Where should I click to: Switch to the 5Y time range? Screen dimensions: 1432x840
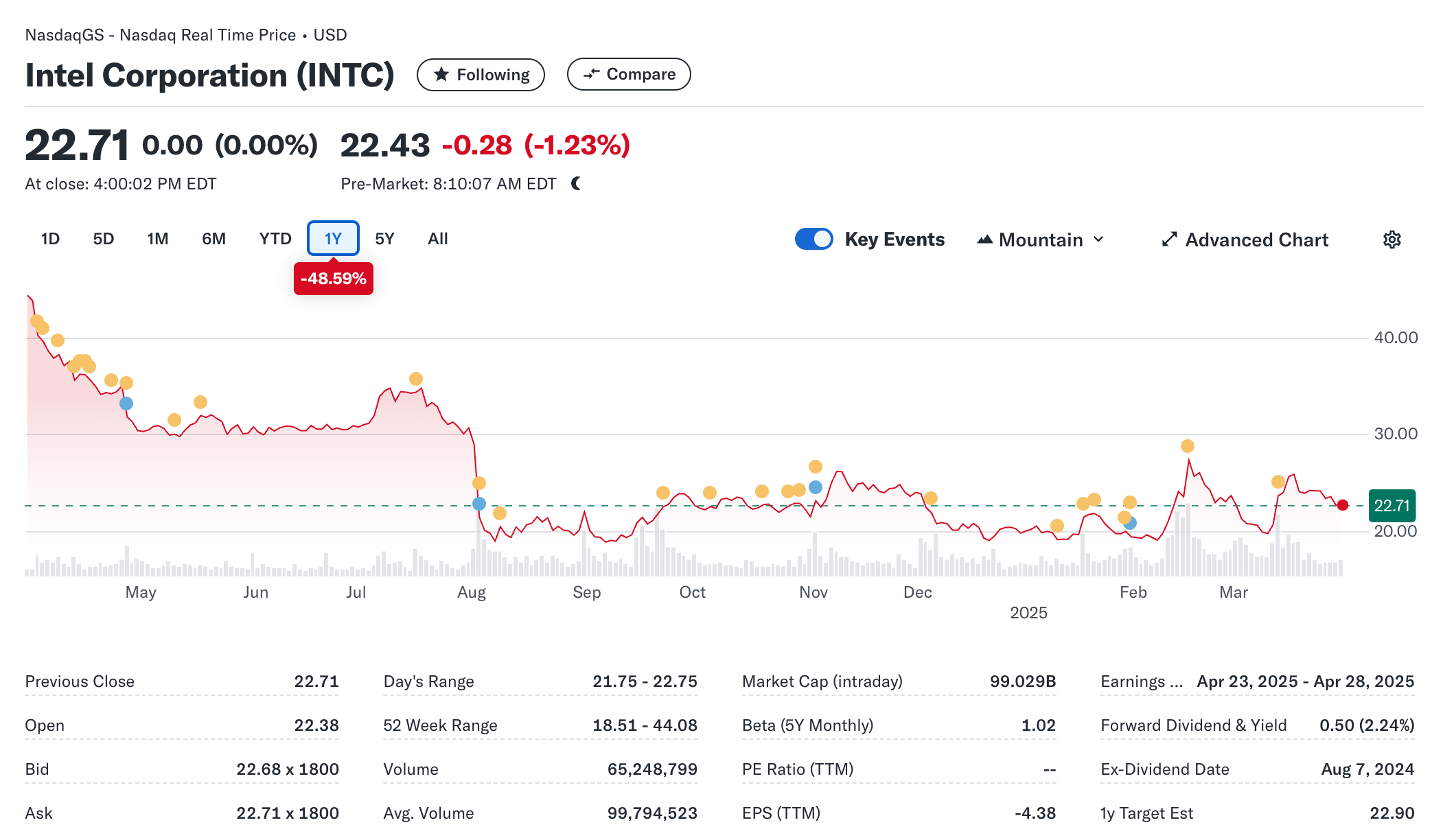[384, 239]
